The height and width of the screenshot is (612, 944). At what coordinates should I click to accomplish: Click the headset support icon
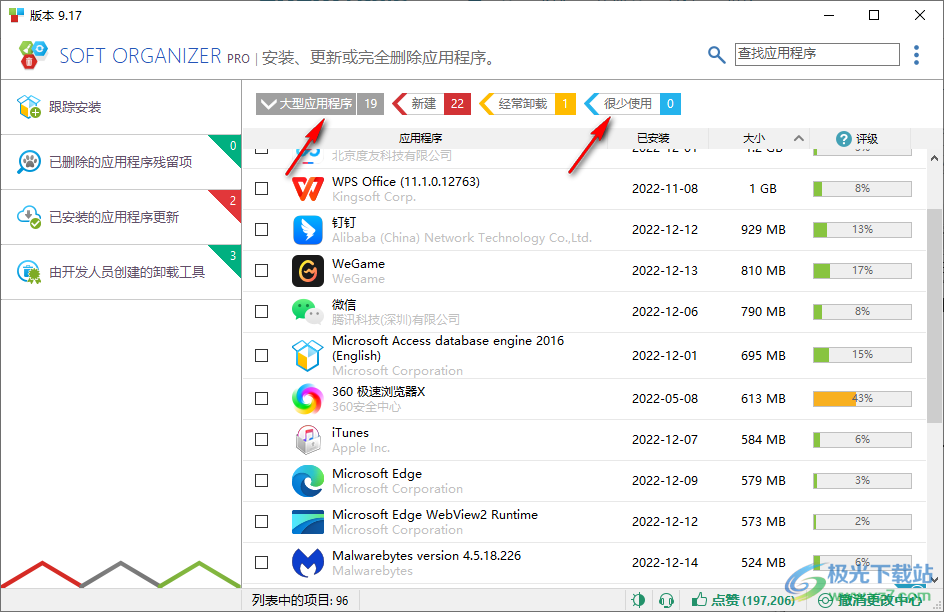666,599
